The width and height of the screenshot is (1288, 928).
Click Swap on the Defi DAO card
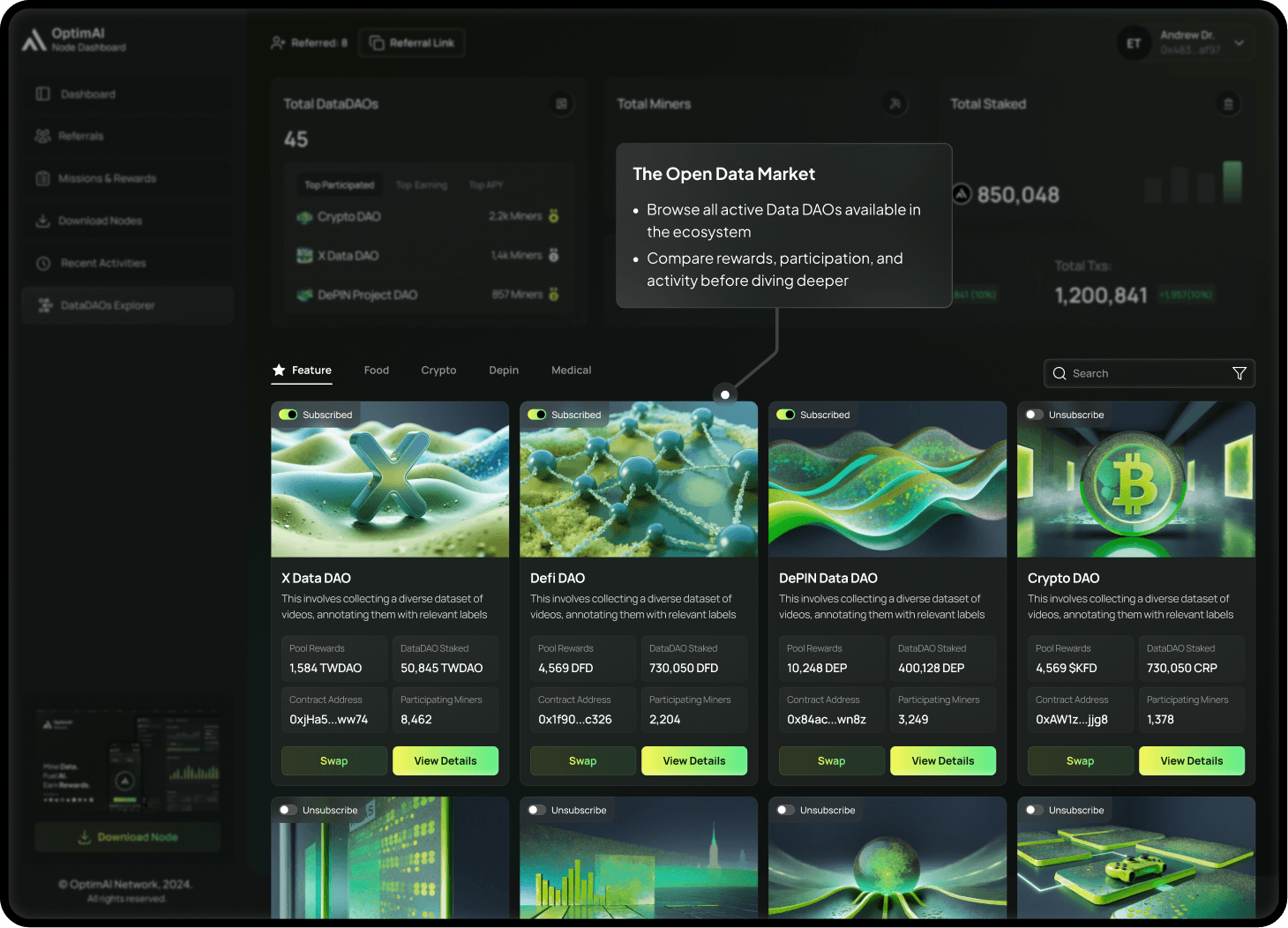[x=582, y=760]
